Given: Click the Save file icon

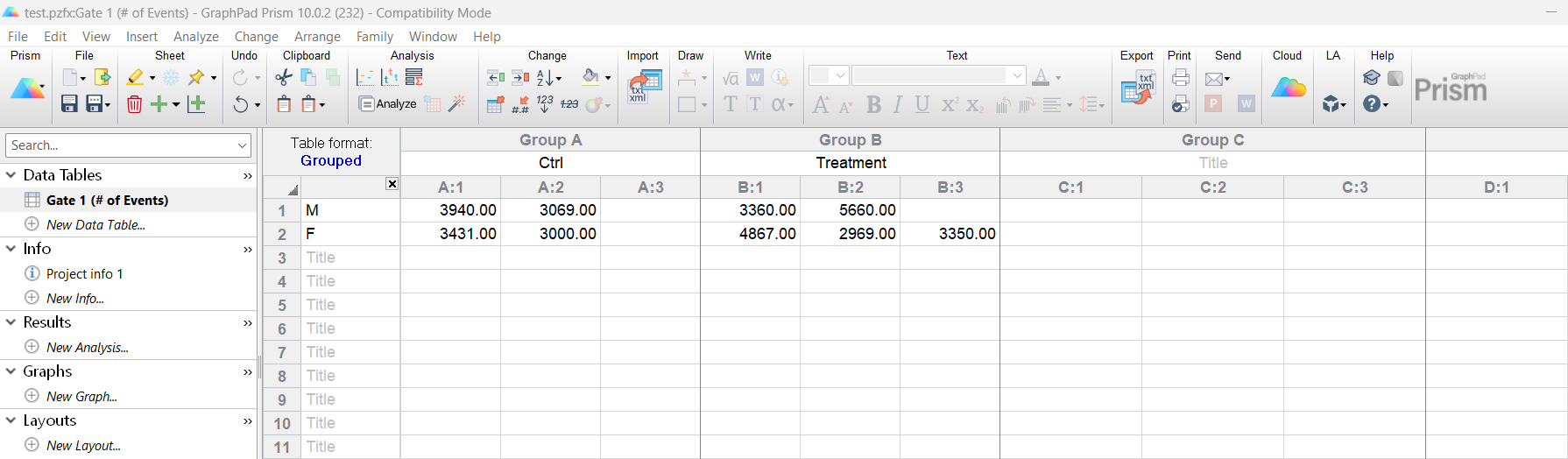Looking at the screenshot, I should click(x=69, y=104).
